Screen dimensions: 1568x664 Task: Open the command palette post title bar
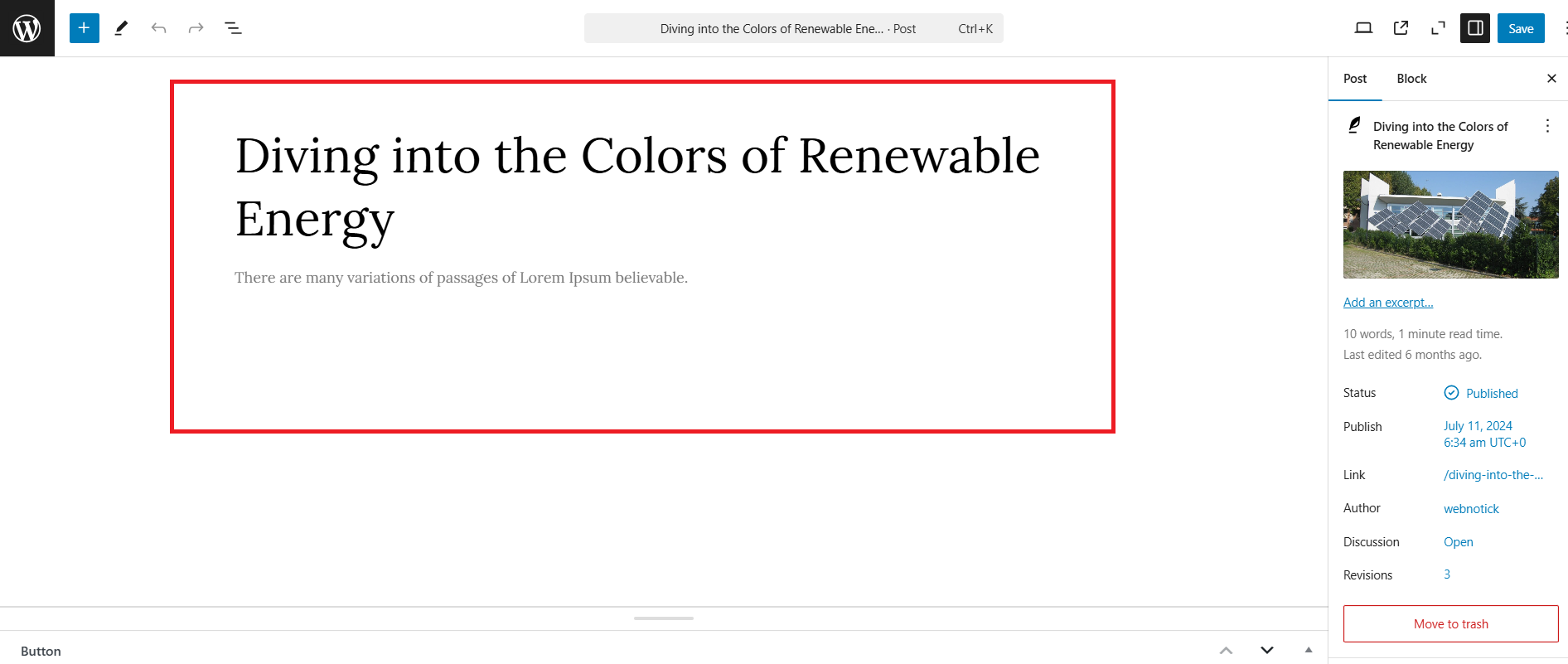coord(794,28)
